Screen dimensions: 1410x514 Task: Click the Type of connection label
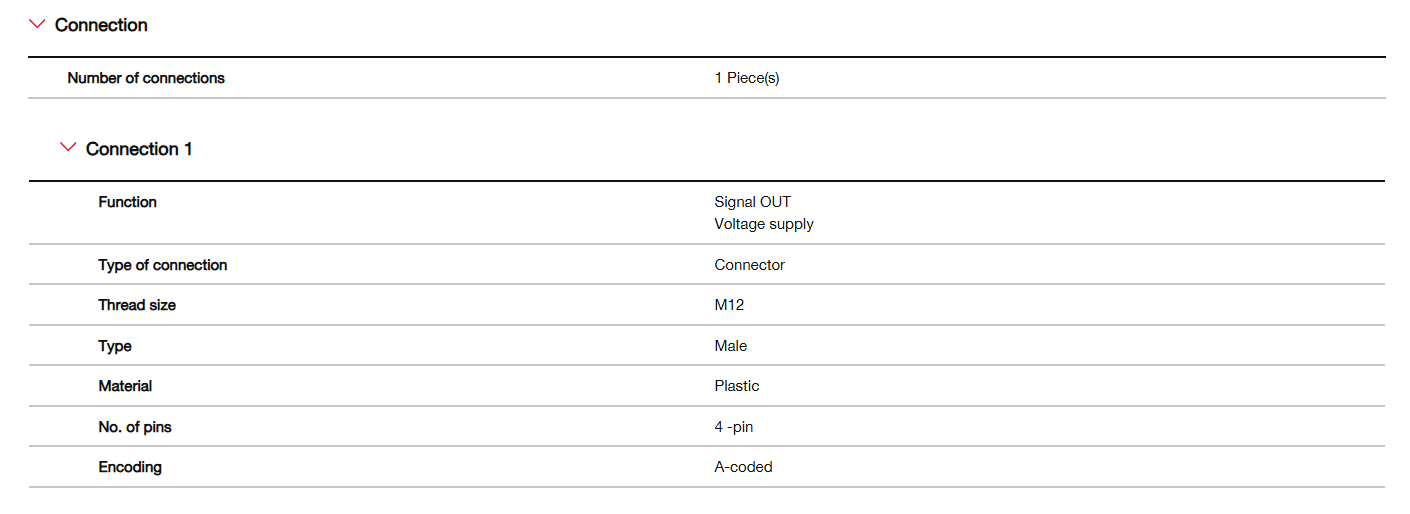pyautogui.click(x=162, y=265)
